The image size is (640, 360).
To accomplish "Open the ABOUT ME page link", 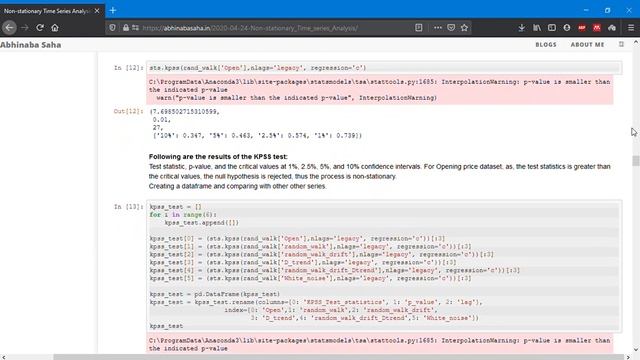I will (587, 44).
